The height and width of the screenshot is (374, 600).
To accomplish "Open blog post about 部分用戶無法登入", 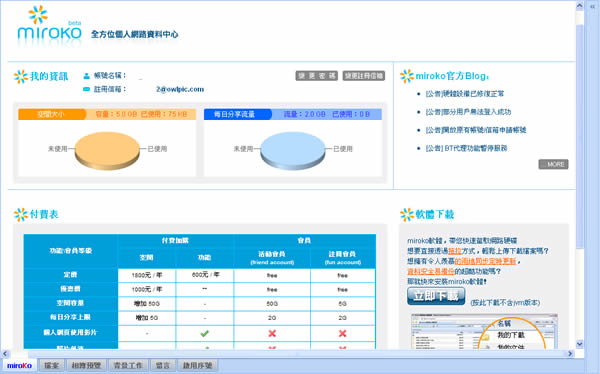I will click(468, 112).
